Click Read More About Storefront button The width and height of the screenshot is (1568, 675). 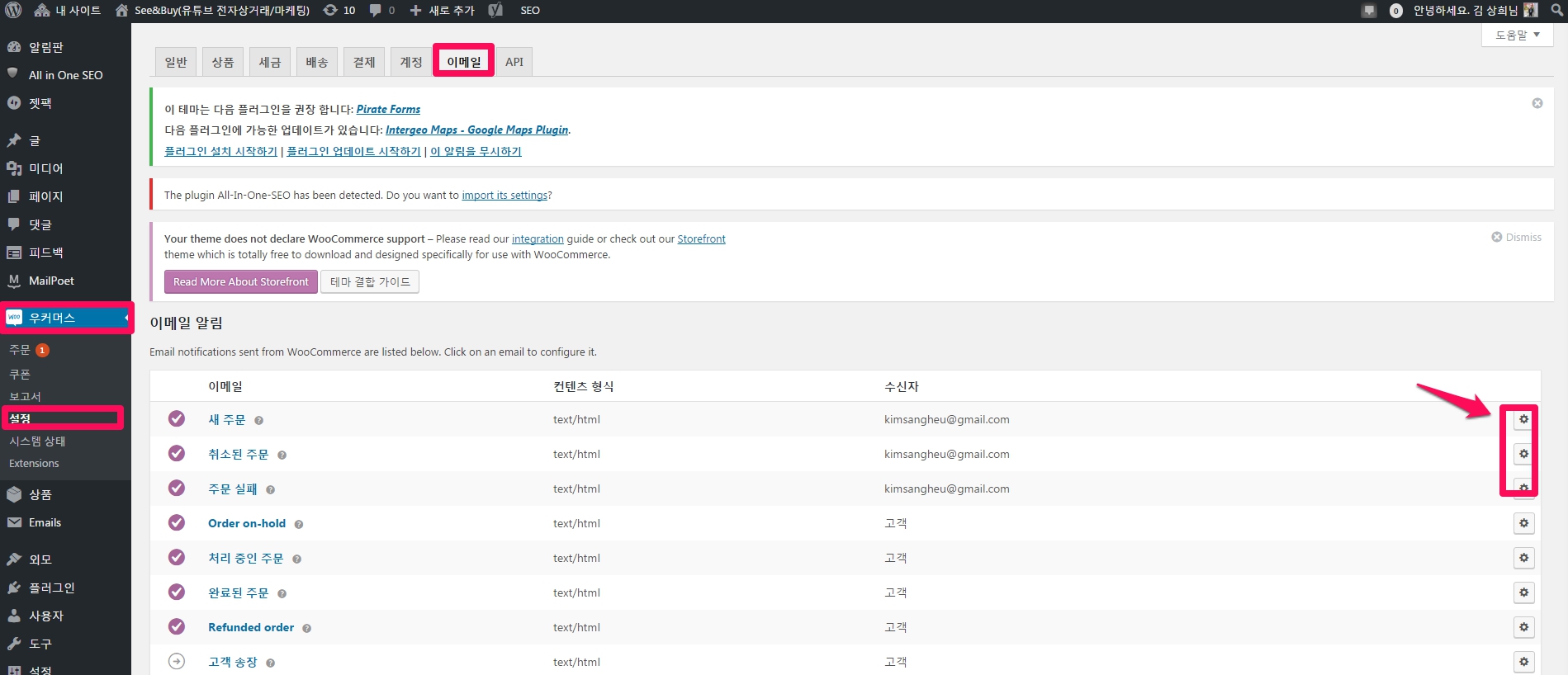[240, 282]
